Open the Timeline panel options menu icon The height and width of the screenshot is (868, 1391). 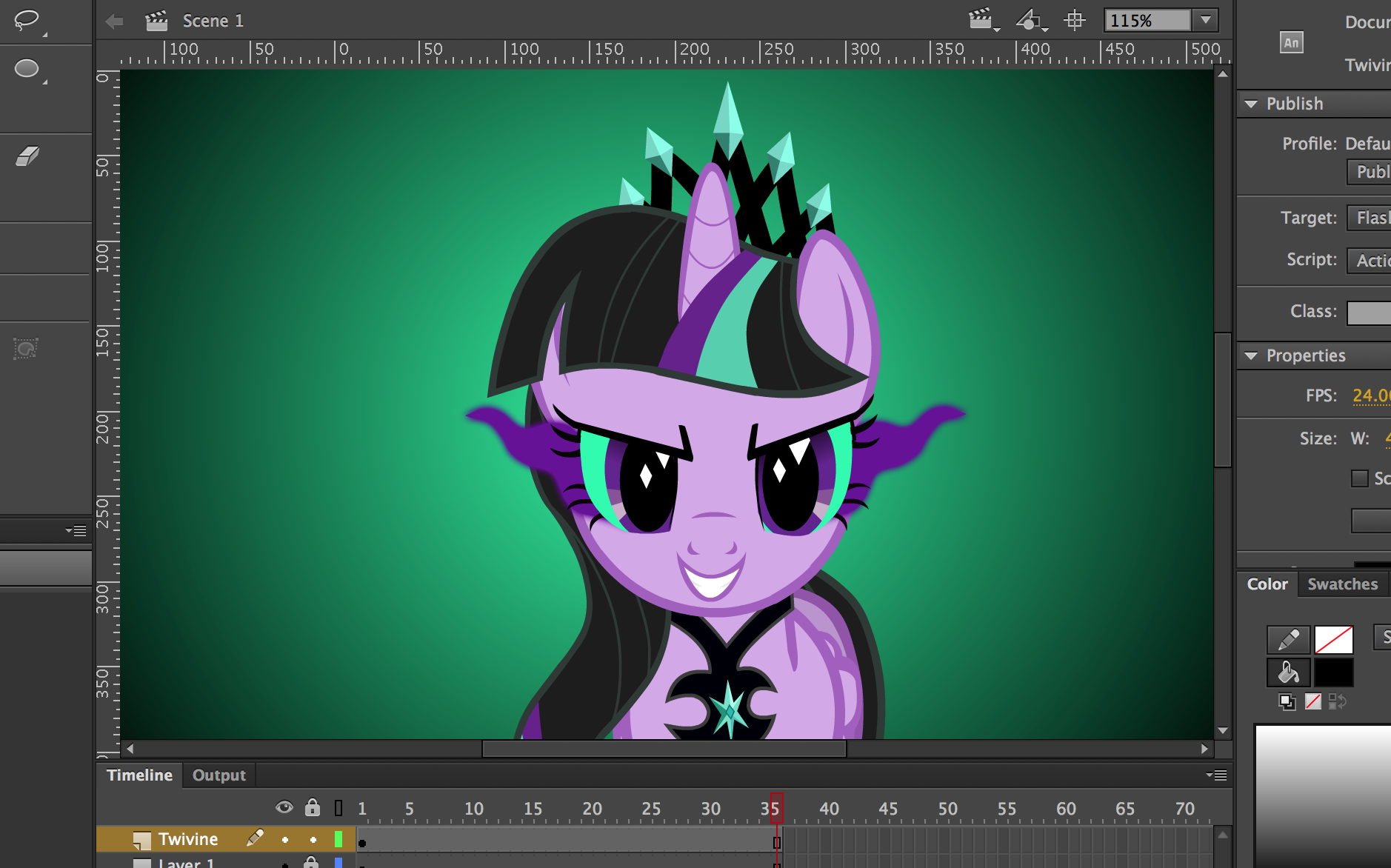point(1217,775)
